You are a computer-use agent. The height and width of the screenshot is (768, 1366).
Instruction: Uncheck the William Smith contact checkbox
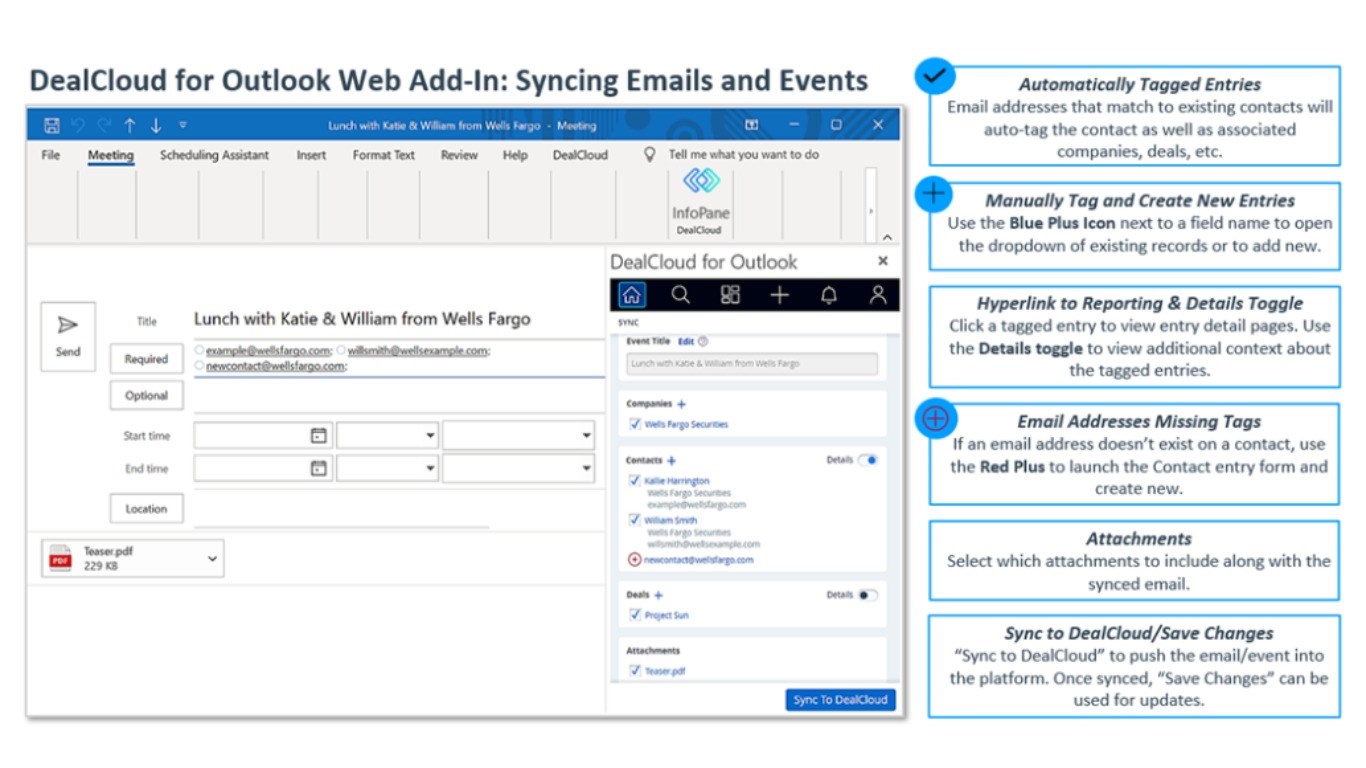click(x=635, y=520)
